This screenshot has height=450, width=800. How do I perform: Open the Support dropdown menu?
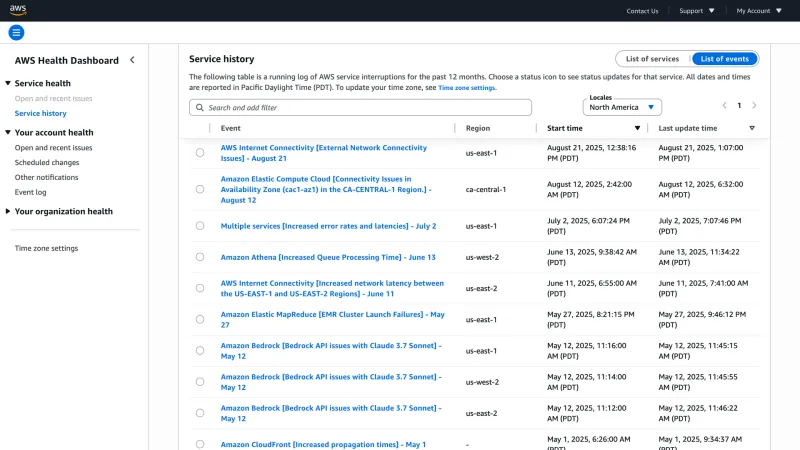[696, 11]
